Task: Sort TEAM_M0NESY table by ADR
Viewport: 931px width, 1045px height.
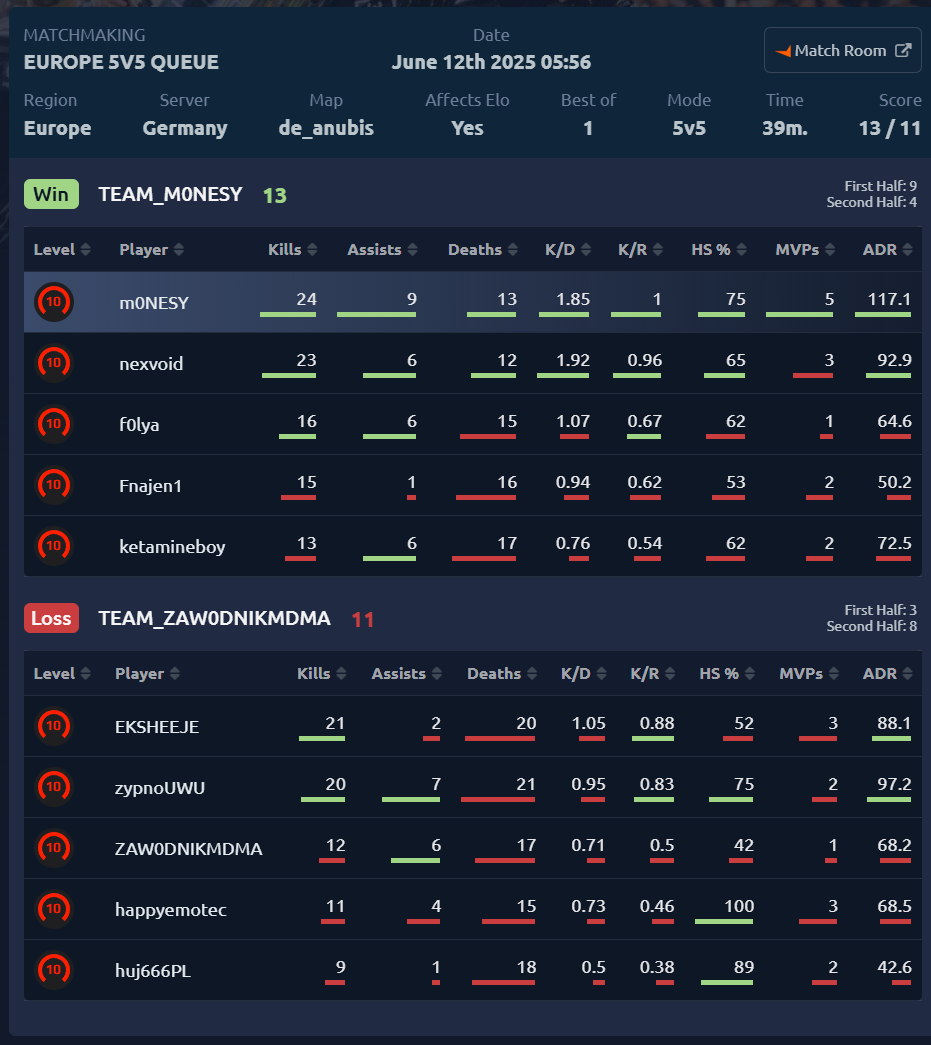Action: point(888,250)
